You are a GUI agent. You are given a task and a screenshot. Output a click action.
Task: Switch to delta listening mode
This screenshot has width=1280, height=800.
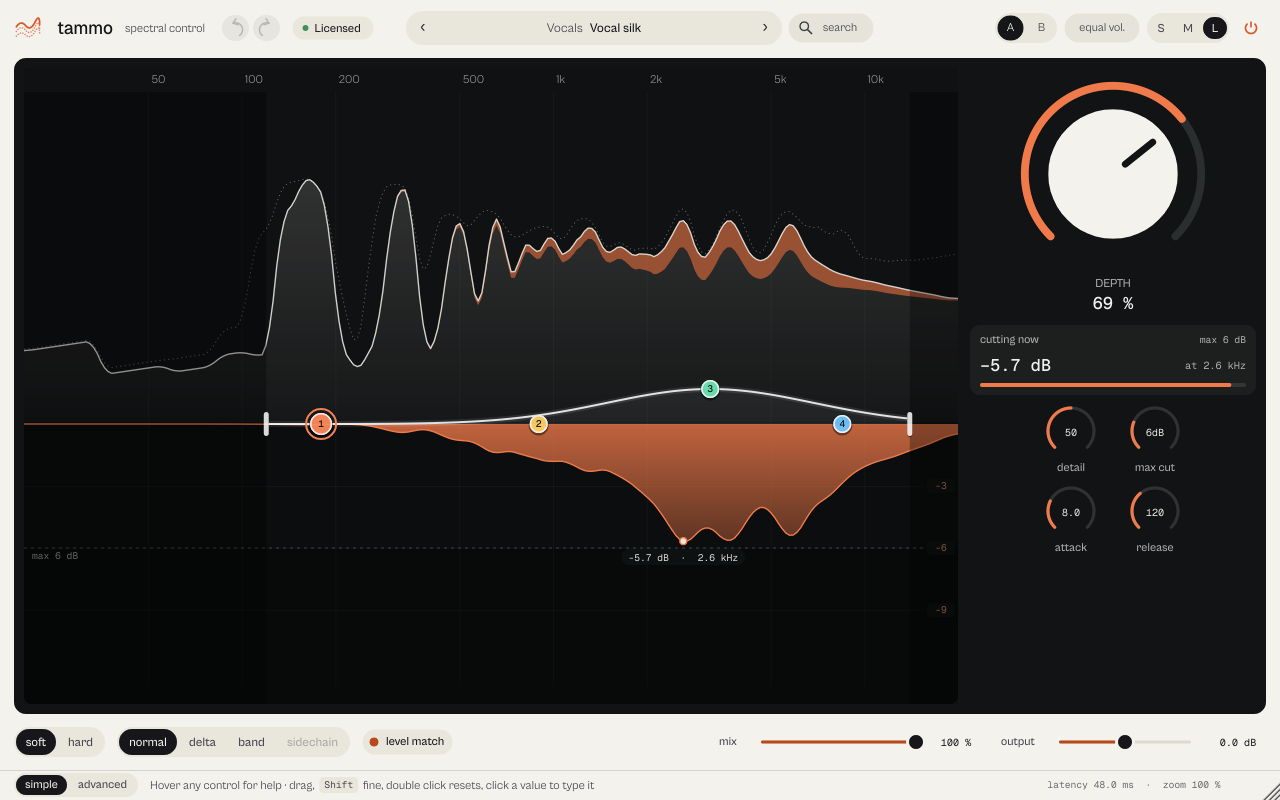coord(202,742)
